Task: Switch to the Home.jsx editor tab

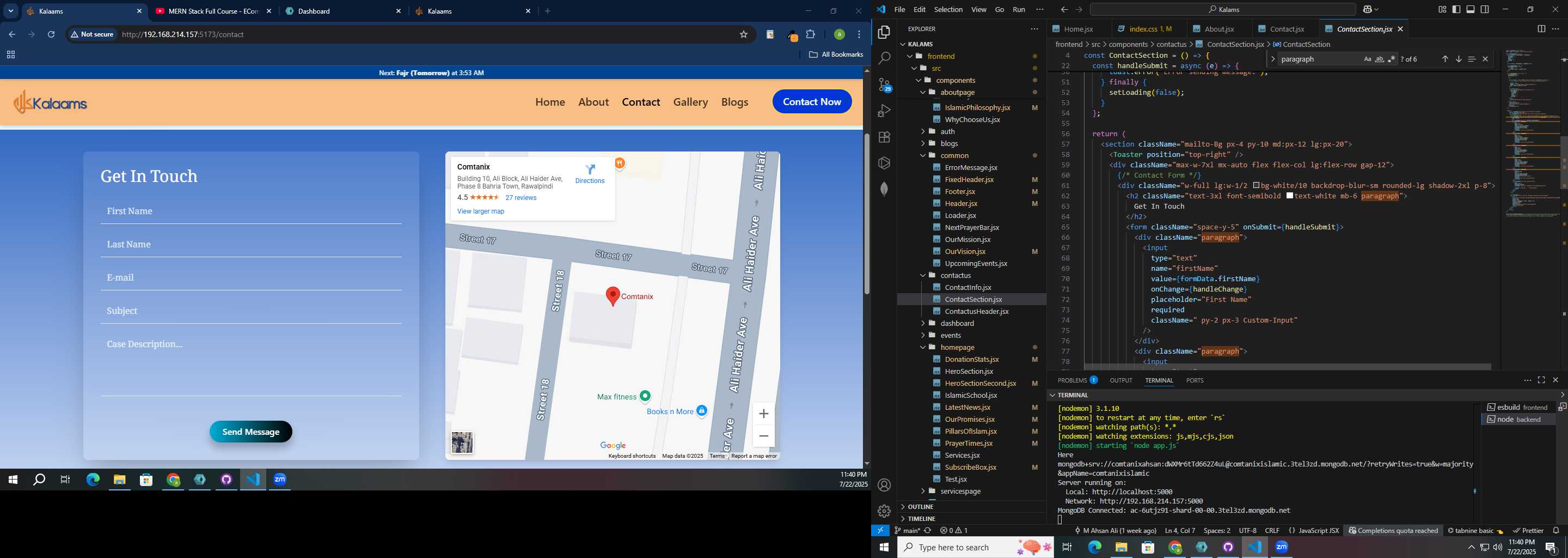Action: coord(1079,29)
